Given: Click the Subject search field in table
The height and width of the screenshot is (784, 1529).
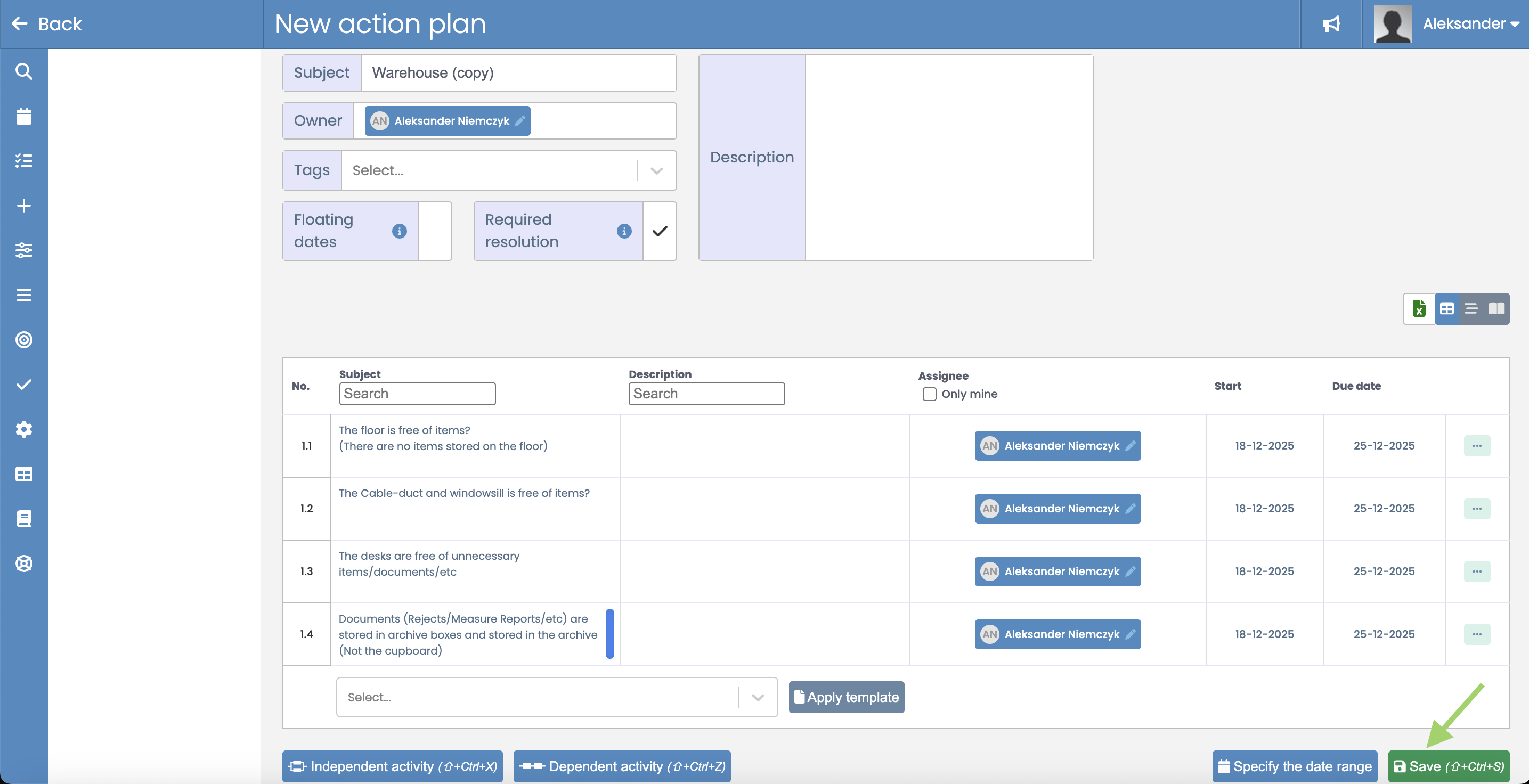Looking at the screenshot, I should click(417, 394).
